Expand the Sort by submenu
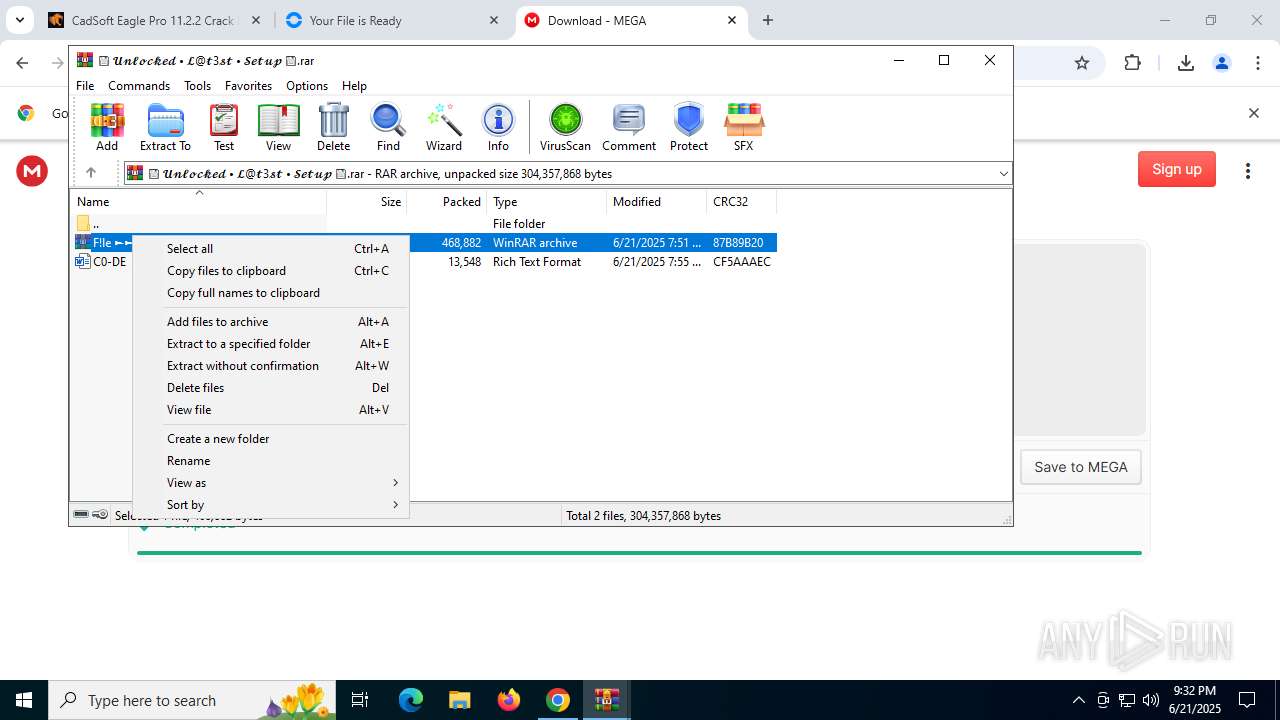1280x720 pixels. point(271,505)
